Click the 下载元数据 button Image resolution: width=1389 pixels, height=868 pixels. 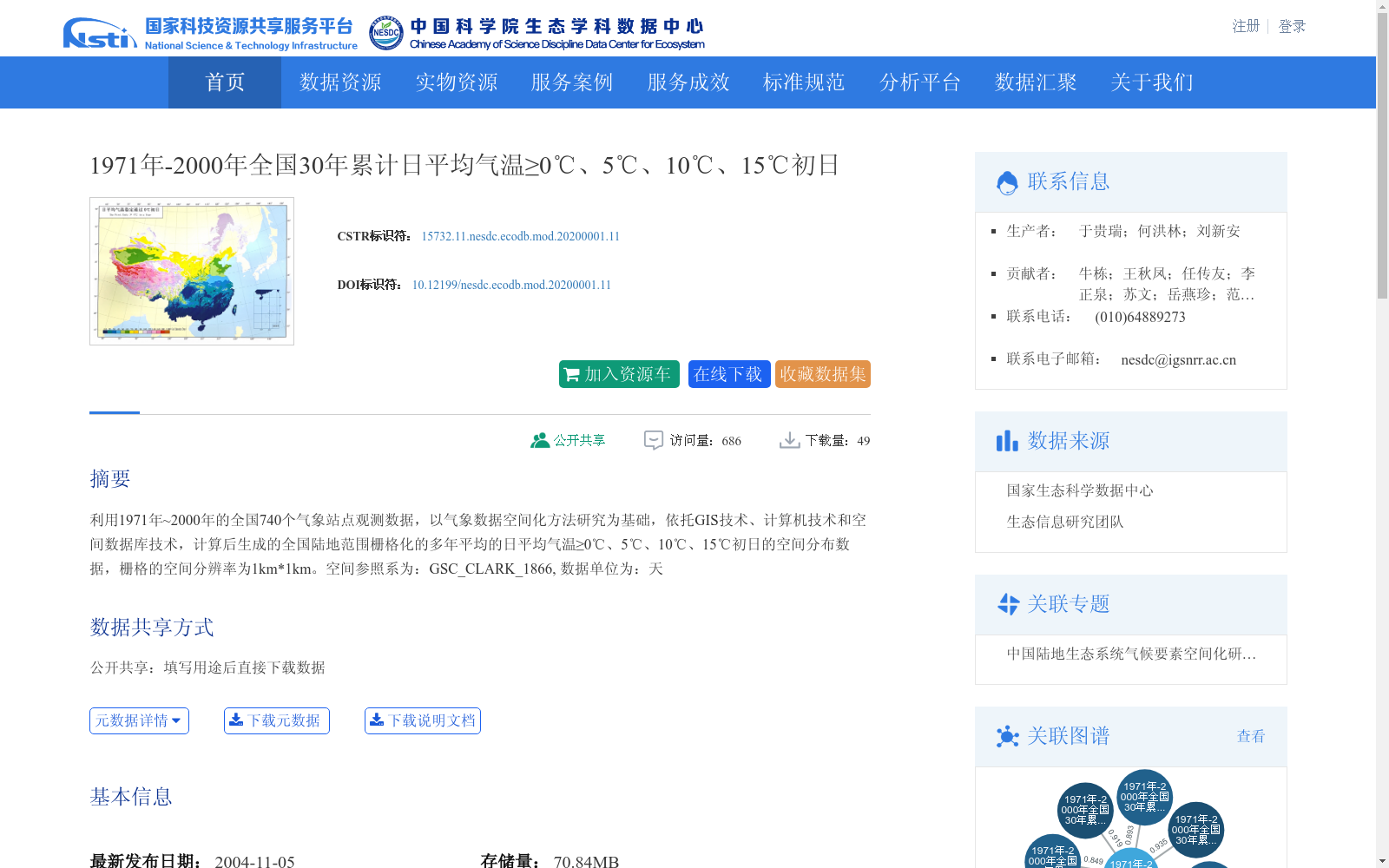277,720
